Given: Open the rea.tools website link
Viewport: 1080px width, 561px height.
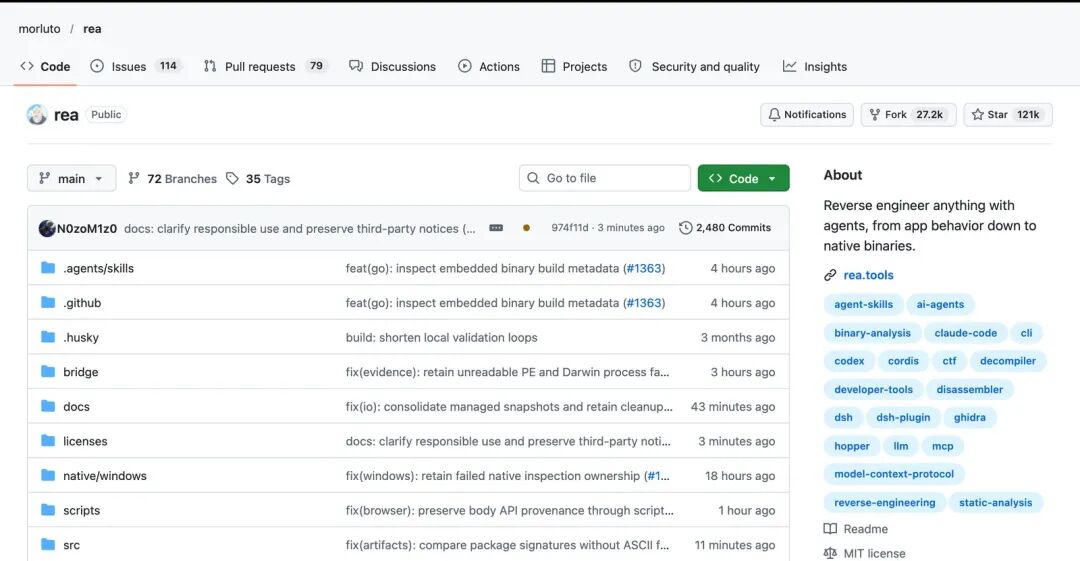Looking at the screenshot, I should click(x=869, y=275).
